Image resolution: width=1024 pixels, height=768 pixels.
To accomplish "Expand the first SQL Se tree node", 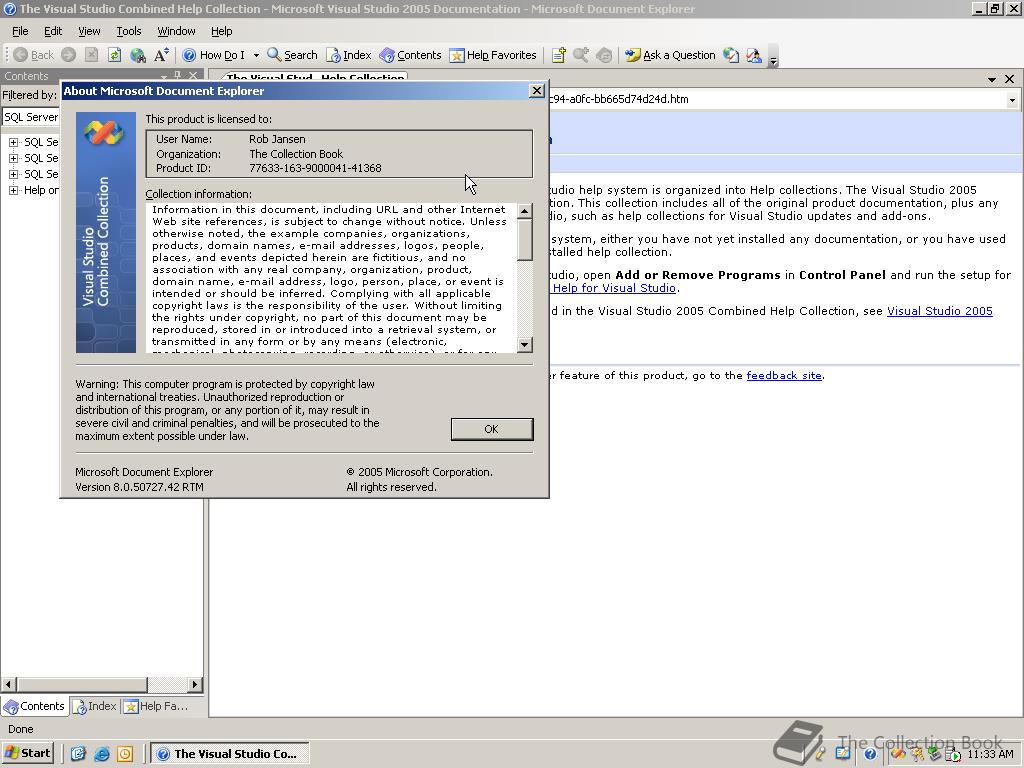I will [13, 142].
